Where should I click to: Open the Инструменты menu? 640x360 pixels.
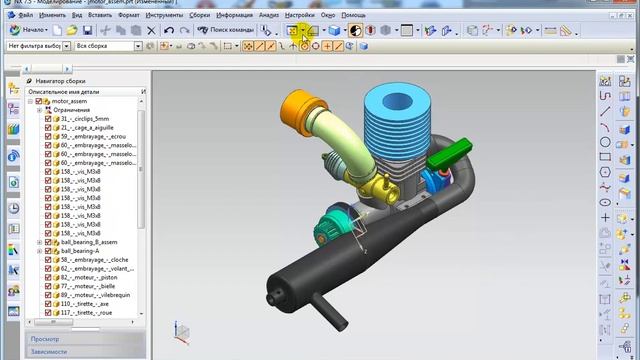(164, 15)
